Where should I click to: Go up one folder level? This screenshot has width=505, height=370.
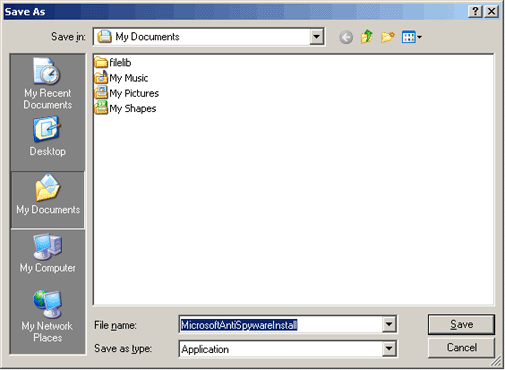tap(367, 37)
